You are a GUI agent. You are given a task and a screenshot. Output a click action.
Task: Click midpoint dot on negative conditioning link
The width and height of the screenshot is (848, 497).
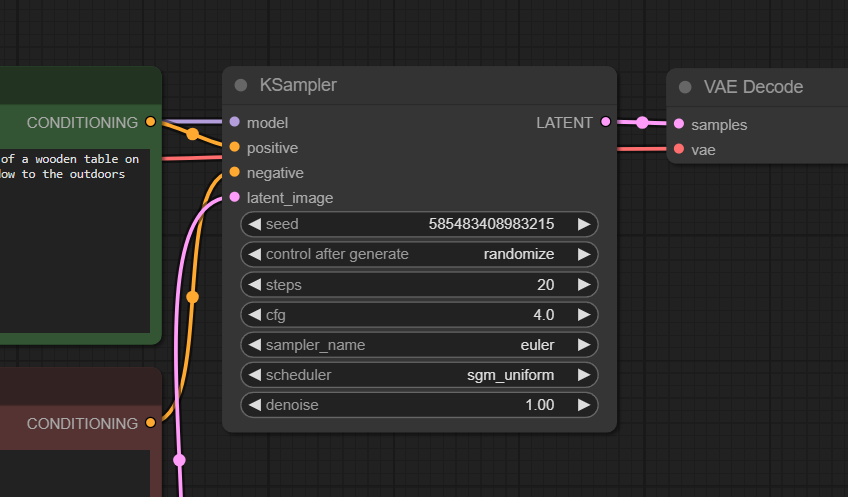click(x=193, y=297)
